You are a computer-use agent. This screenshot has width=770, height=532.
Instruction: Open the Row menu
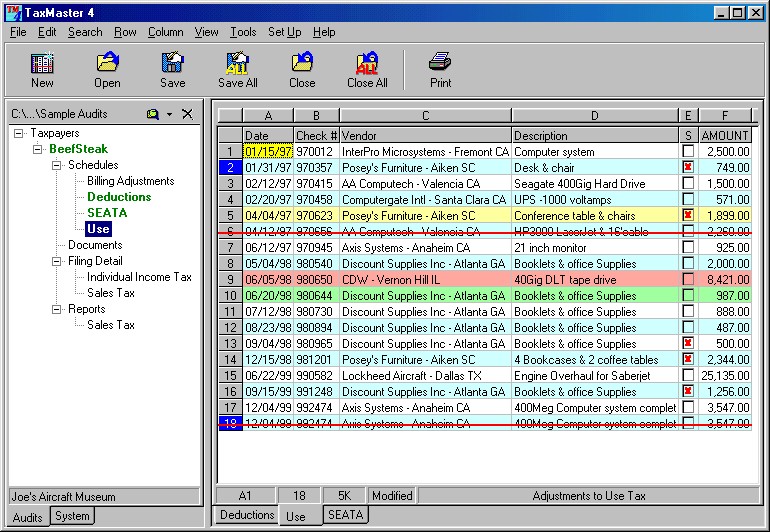point(125,32)
